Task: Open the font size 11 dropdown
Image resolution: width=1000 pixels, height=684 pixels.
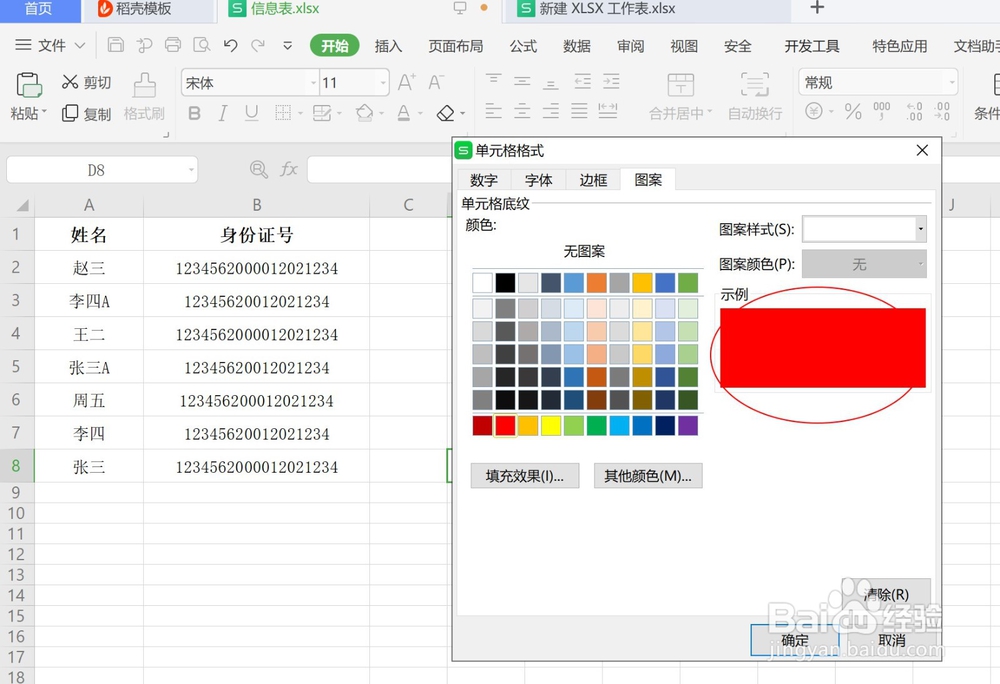Action: 383,83
